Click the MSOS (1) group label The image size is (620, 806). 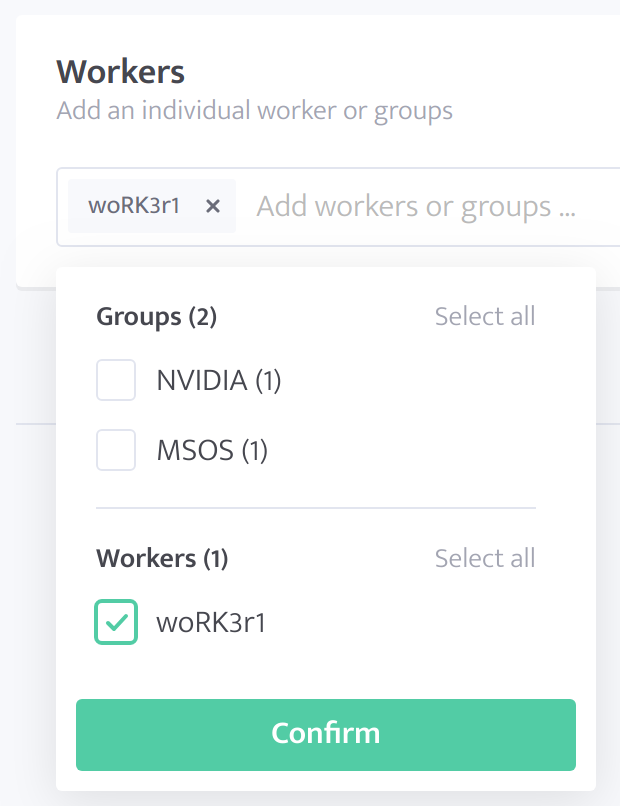point(212,451)
